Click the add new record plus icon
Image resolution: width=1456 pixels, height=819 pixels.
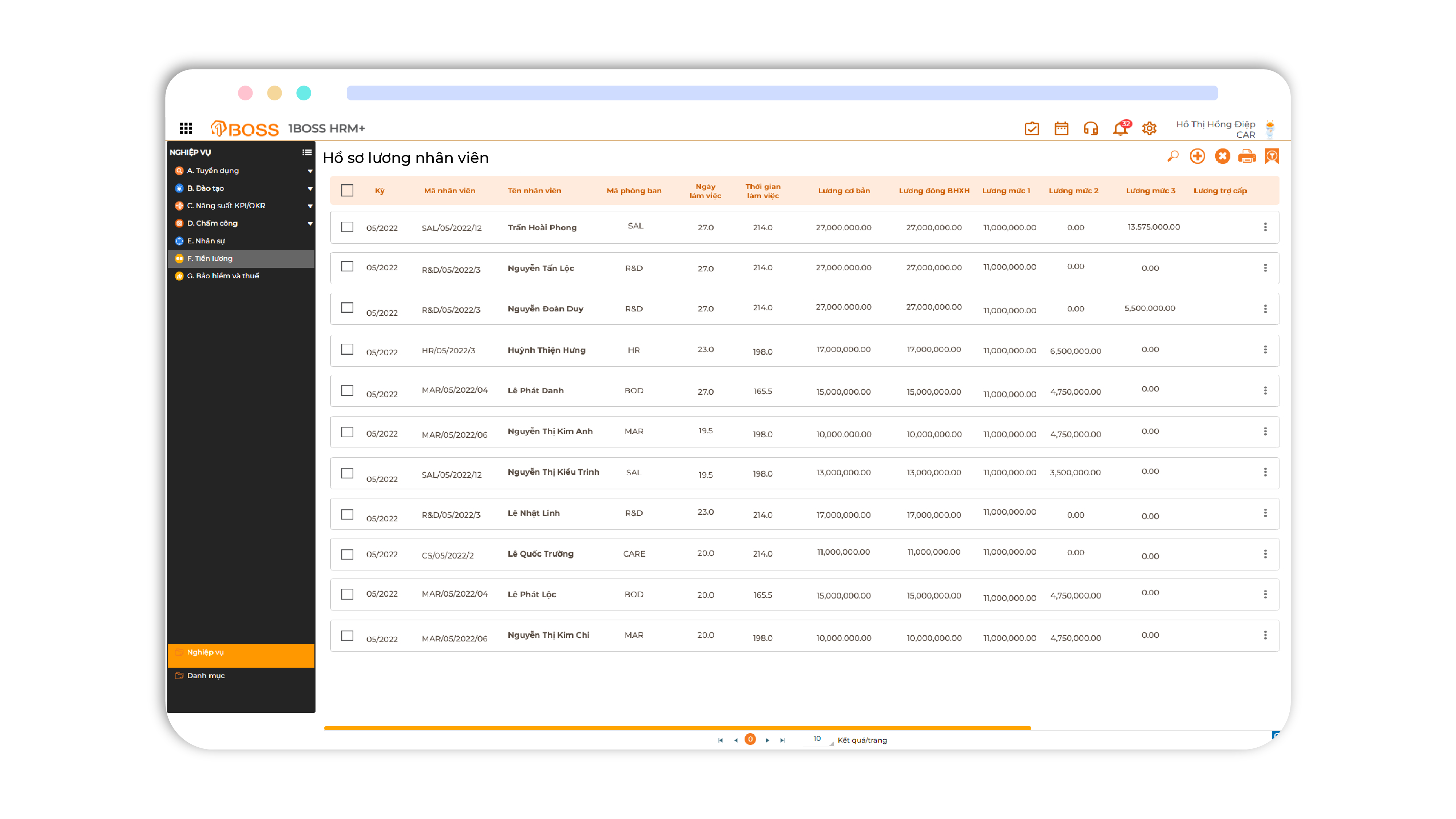[1197, 156]
